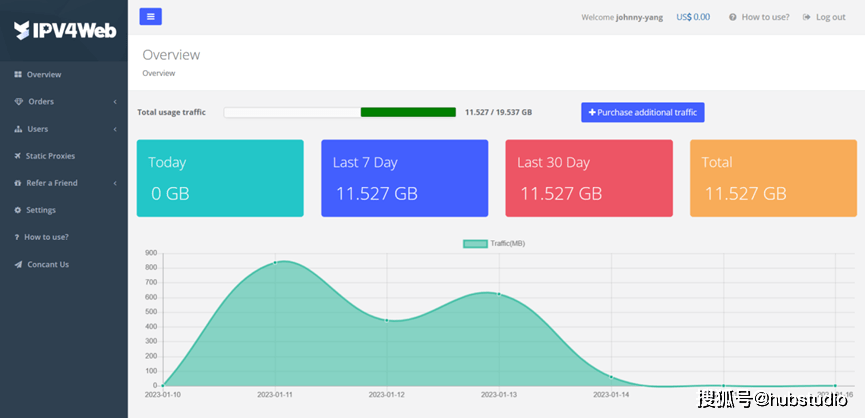Viewport: 865px width, 418px height.
Task: Open the Static Proxies menu item
Action: (x=50, y=156)
